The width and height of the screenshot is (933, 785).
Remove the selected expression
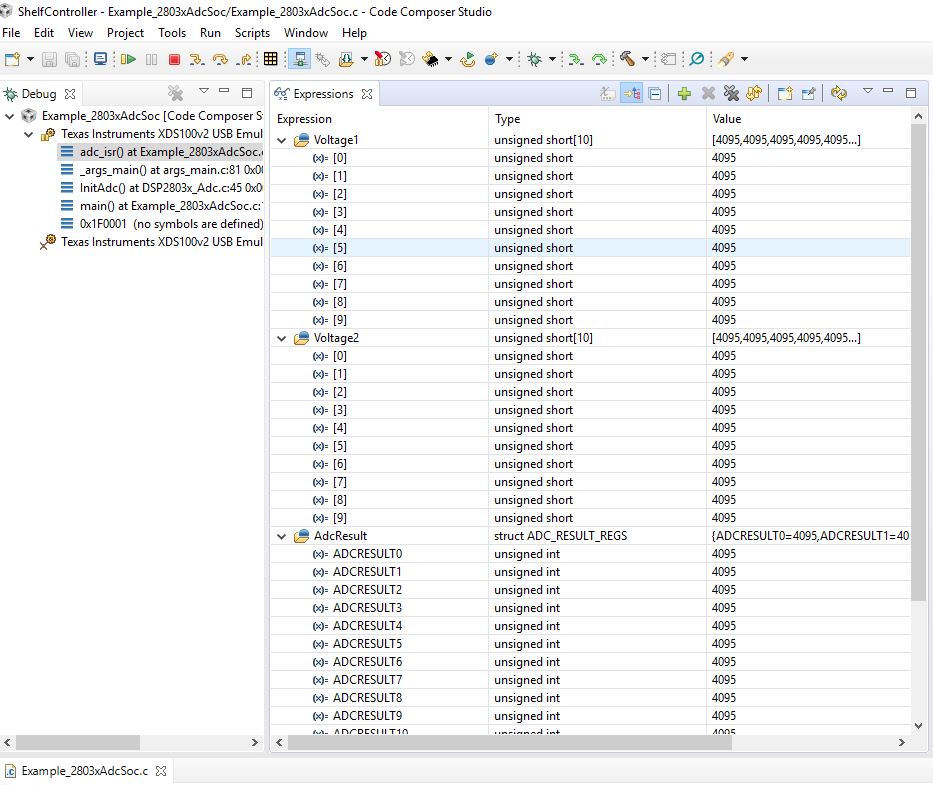[707, 93]
